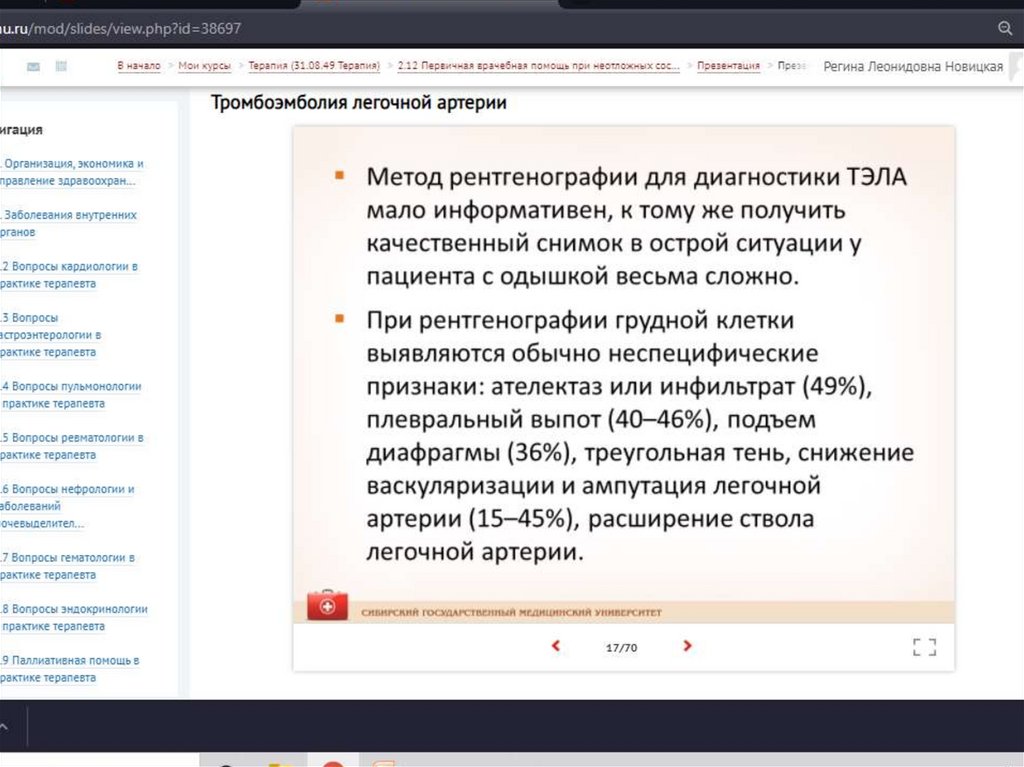Open 'Терапия (31.08.49 Терапия)' breadcrumb
The image size is (1024, 767).
[314, 66]
